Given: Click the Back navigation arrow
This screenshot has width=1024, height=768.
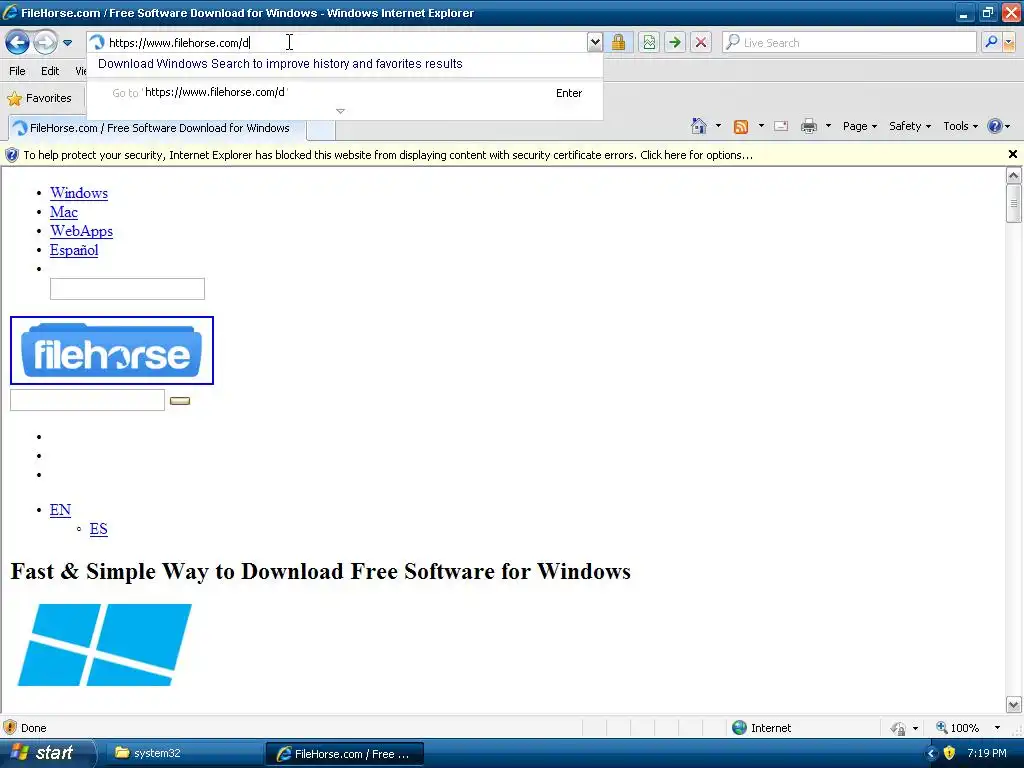Looking at the screenshot, I should click(18, 43).
